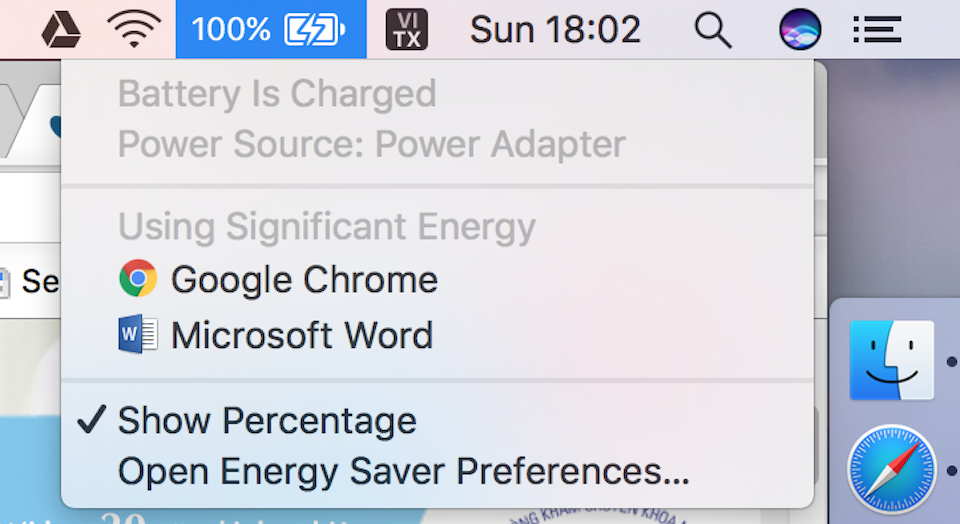Select Microsoft Word in the battery menu
960x524 pixels.
click(x=302, y=334)
